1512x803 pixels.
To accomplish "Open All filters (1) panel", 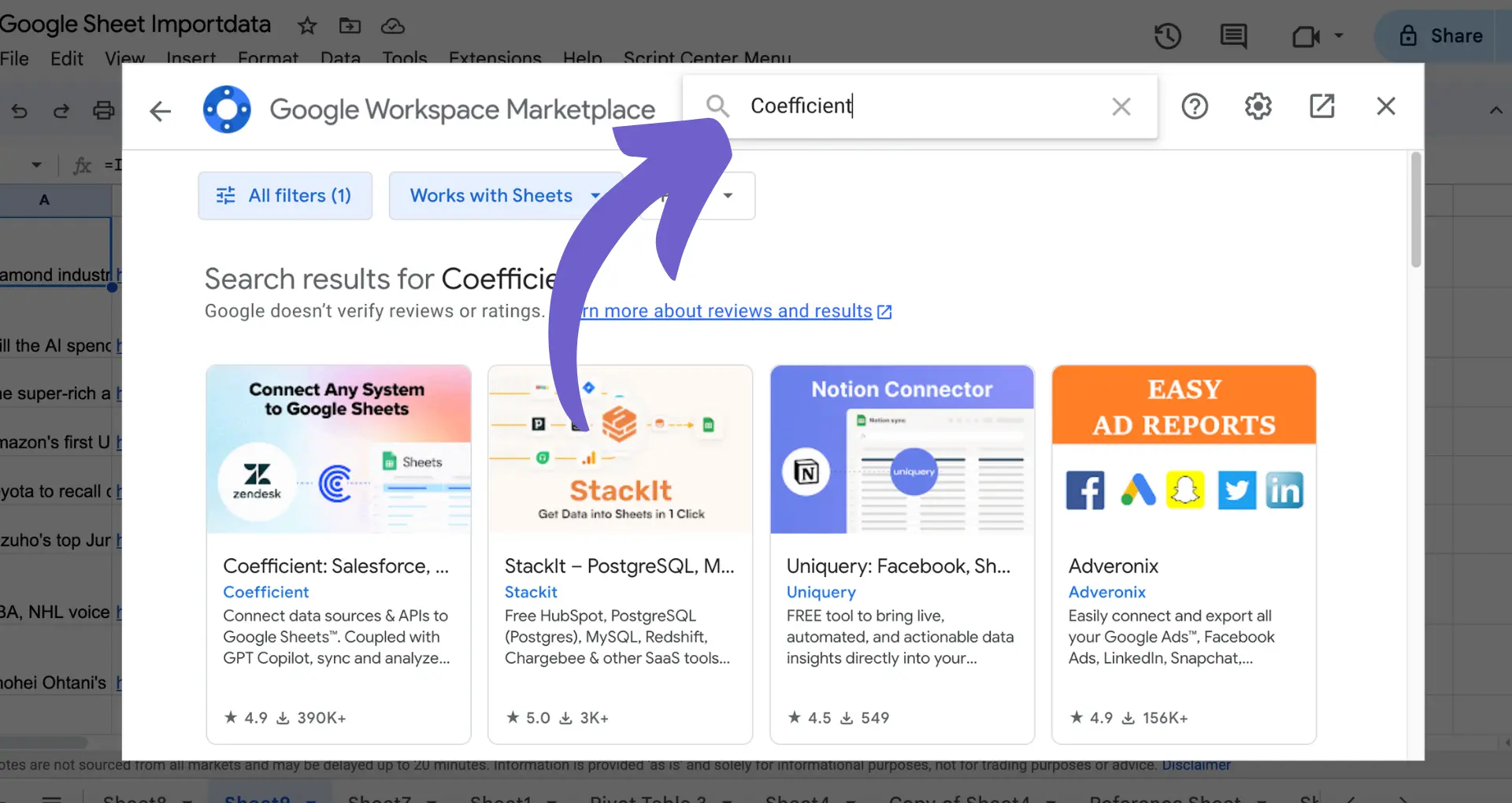I will (285, 196).
